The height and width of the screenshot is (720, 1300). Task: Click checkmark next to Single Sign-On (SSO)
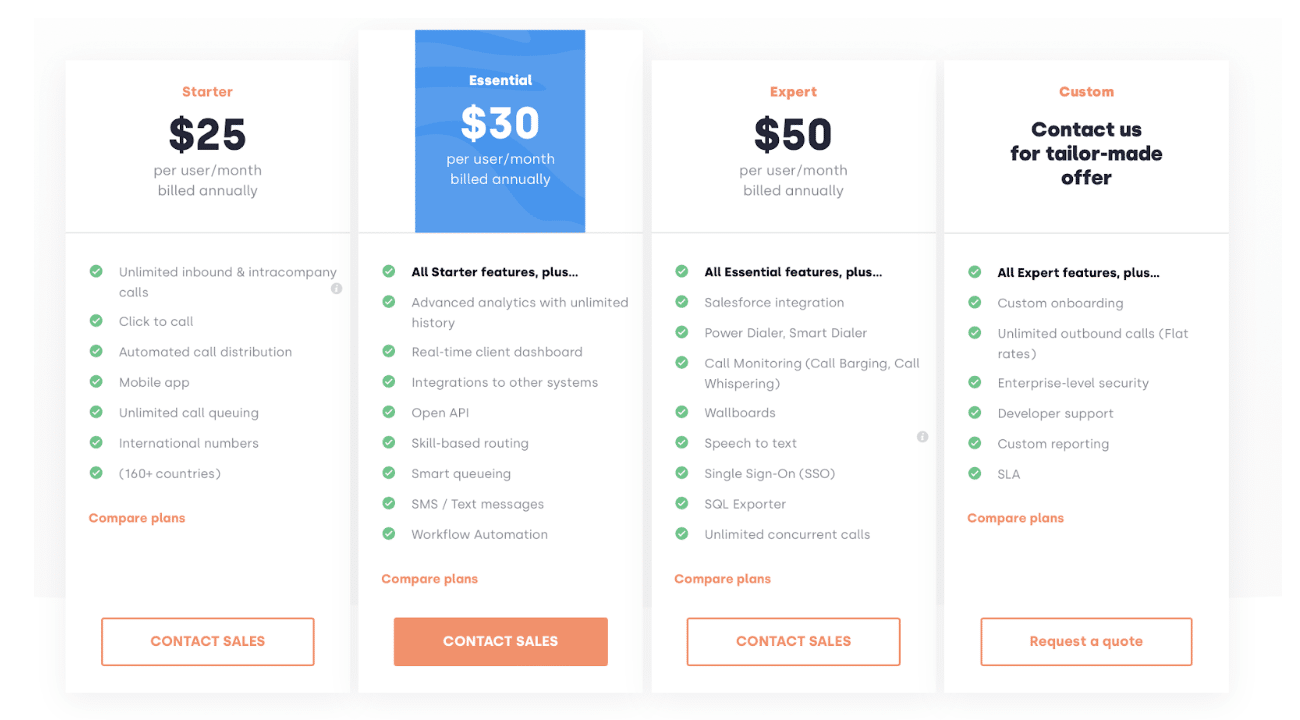coord(682,473)
